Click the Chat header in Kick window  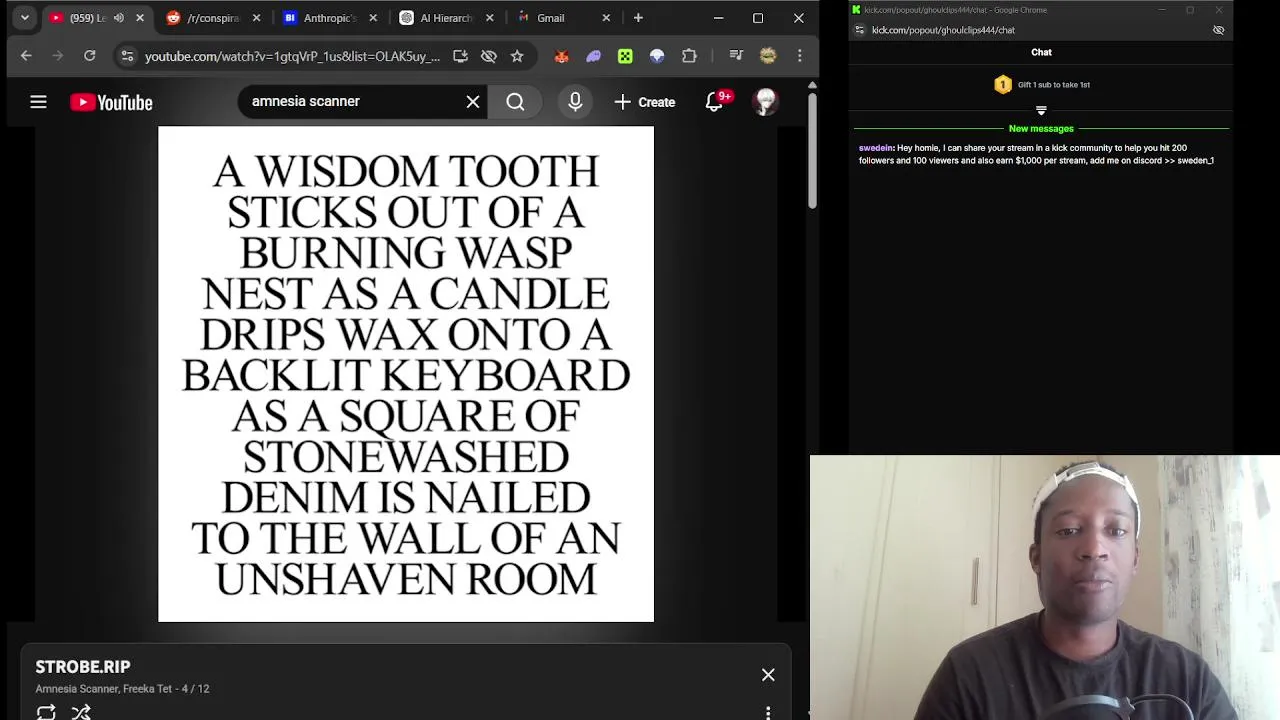coord(1041,52)
